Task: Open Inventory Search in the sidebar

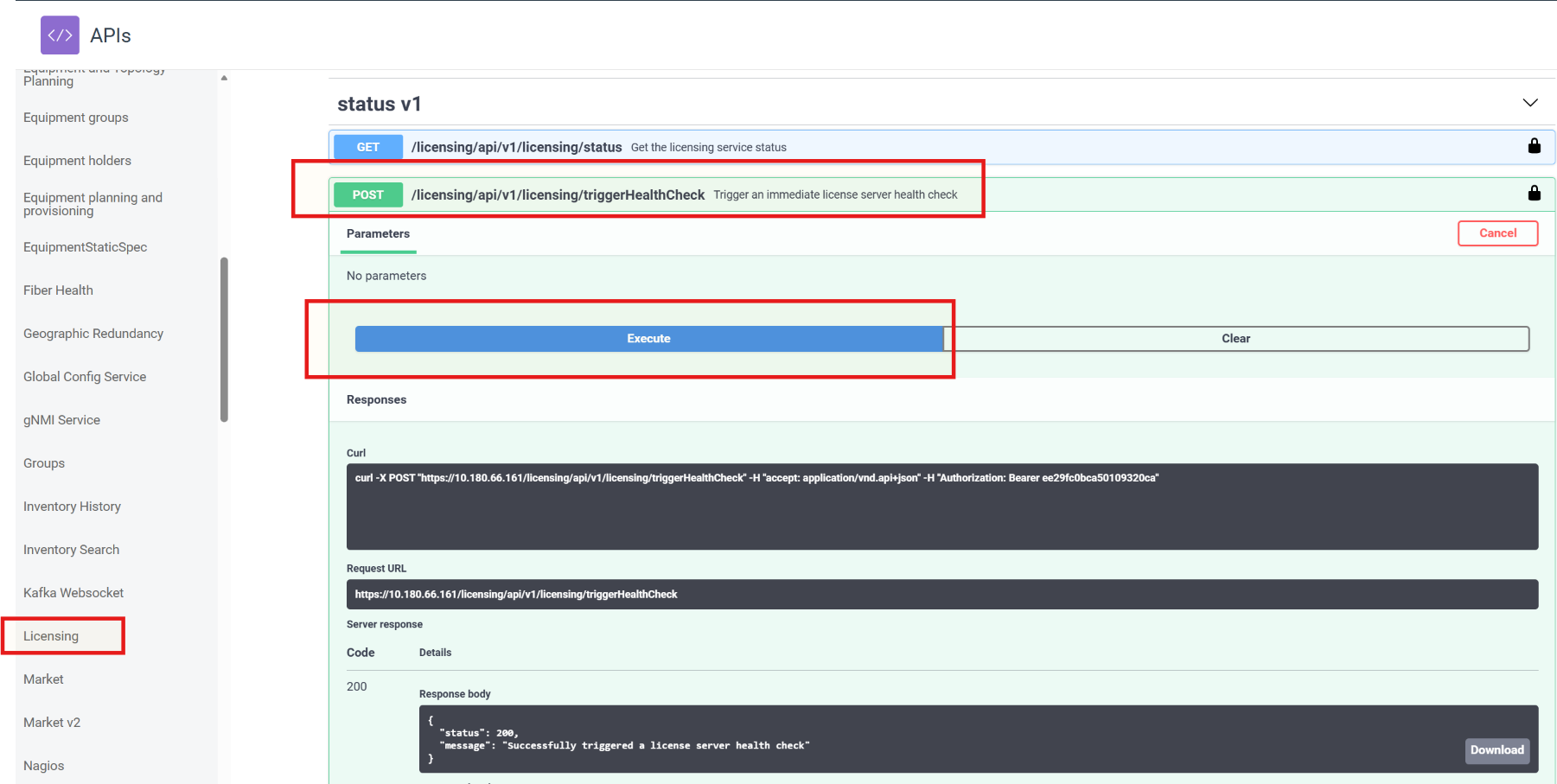Action: pyautogui.click(x=71, y=550)
